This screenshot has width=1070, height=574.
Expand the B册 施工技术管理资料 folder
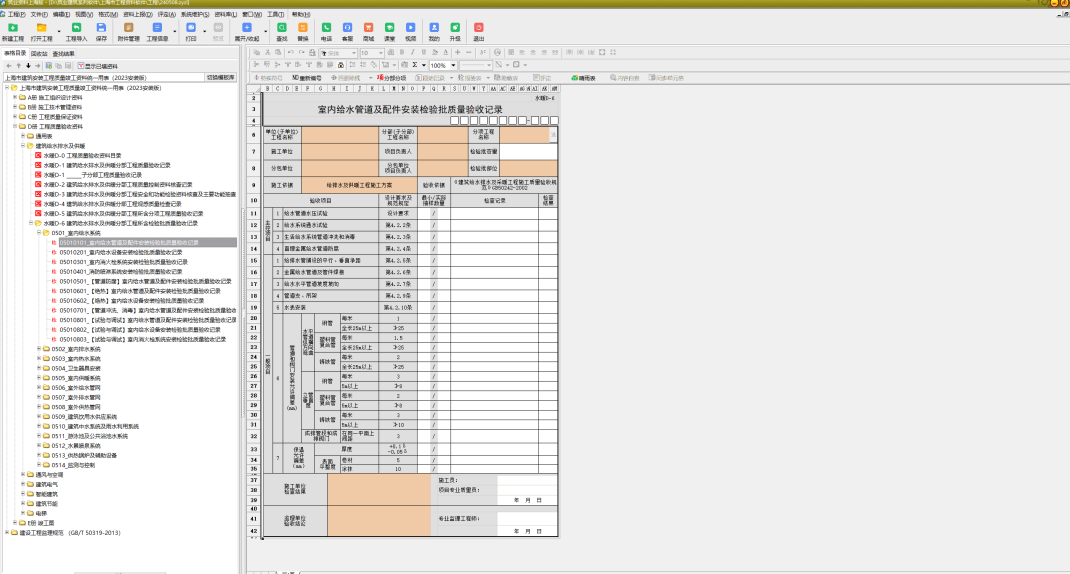click(15, 107)
